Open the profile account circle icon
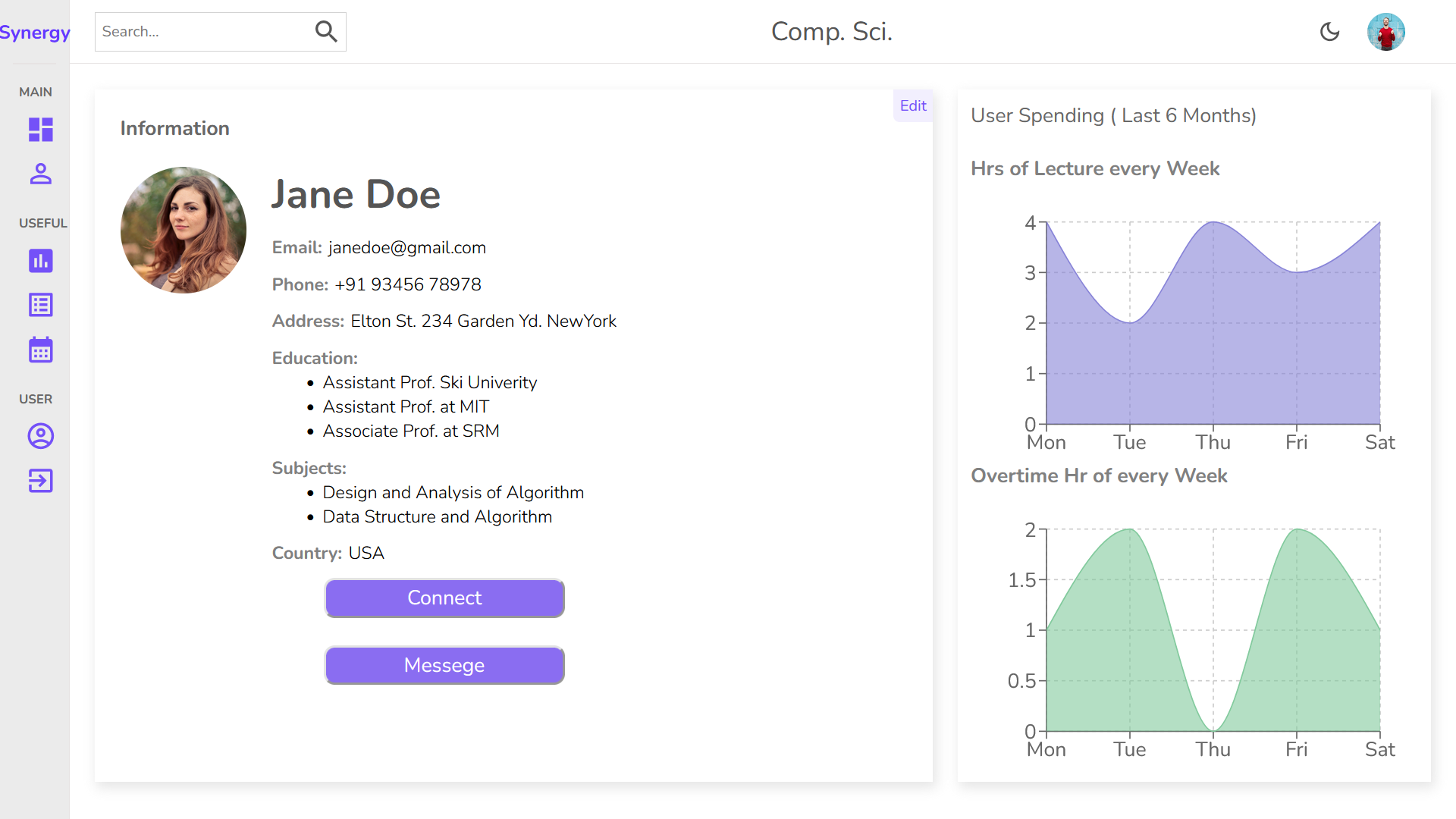Image resolution: width=1456 pixels, height=819 pixels. (x=41, y=436)
